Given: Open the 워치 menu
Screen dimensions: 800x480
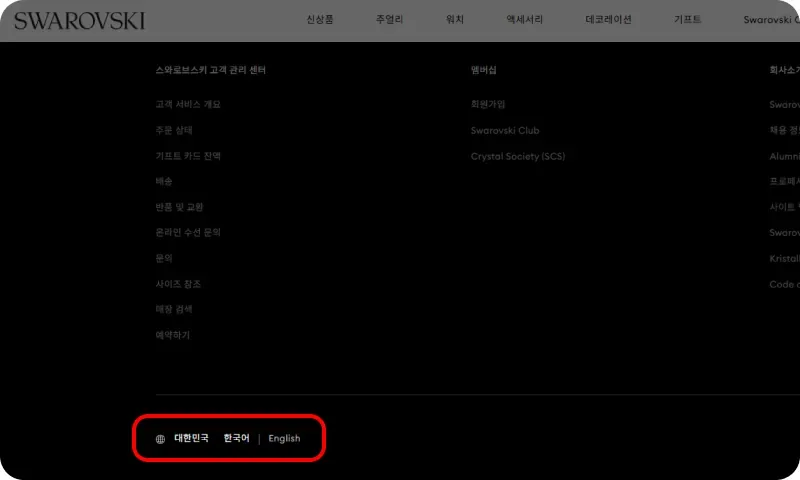Looking at the screenshot, I should click(455, 19).
